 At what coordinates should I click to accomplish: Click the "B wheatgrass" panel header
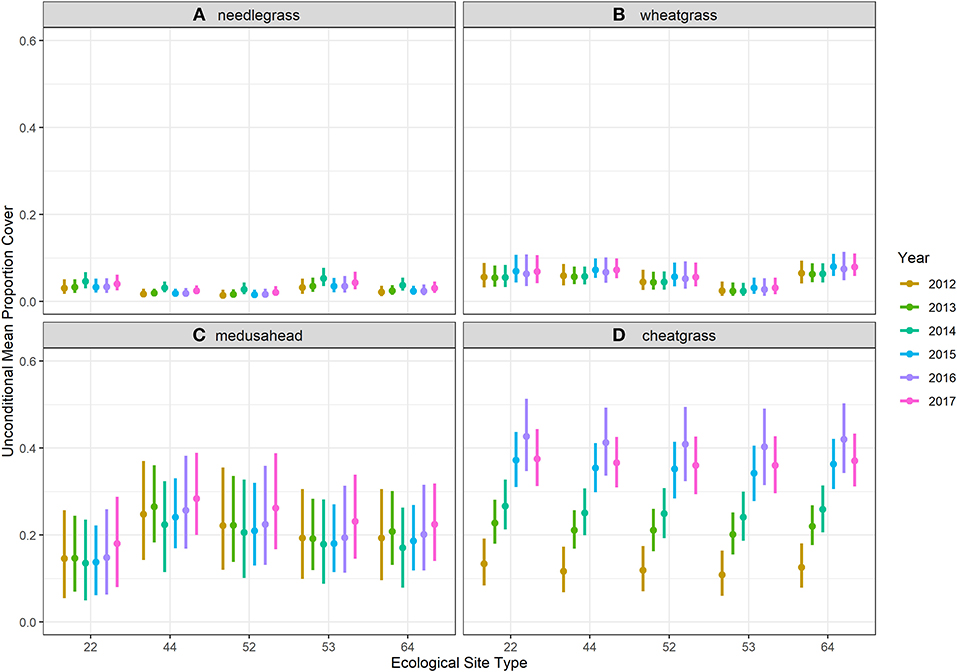pos(670,15)
